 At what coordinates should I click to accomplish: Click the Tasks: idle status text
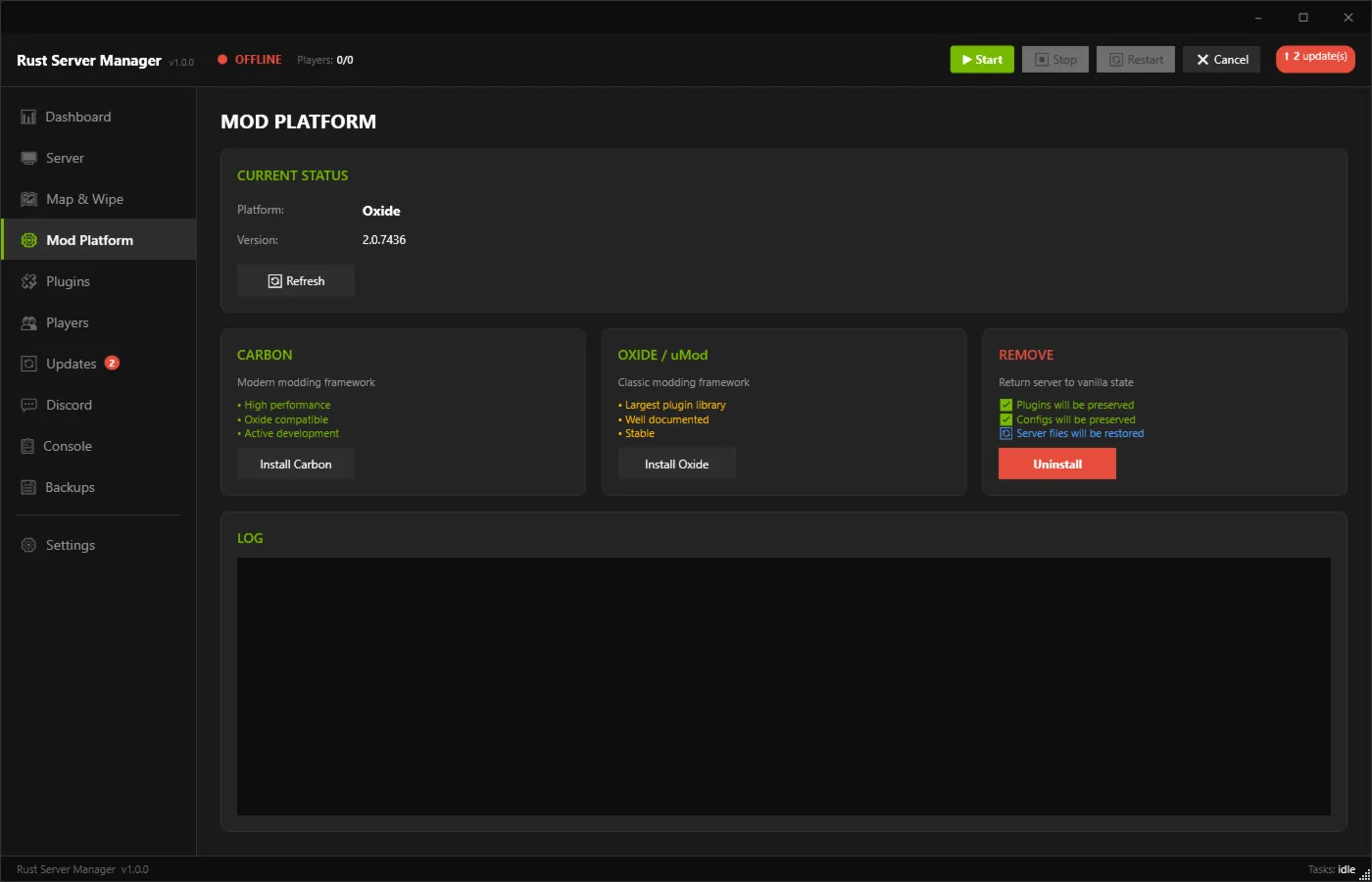click(1332, 869)
